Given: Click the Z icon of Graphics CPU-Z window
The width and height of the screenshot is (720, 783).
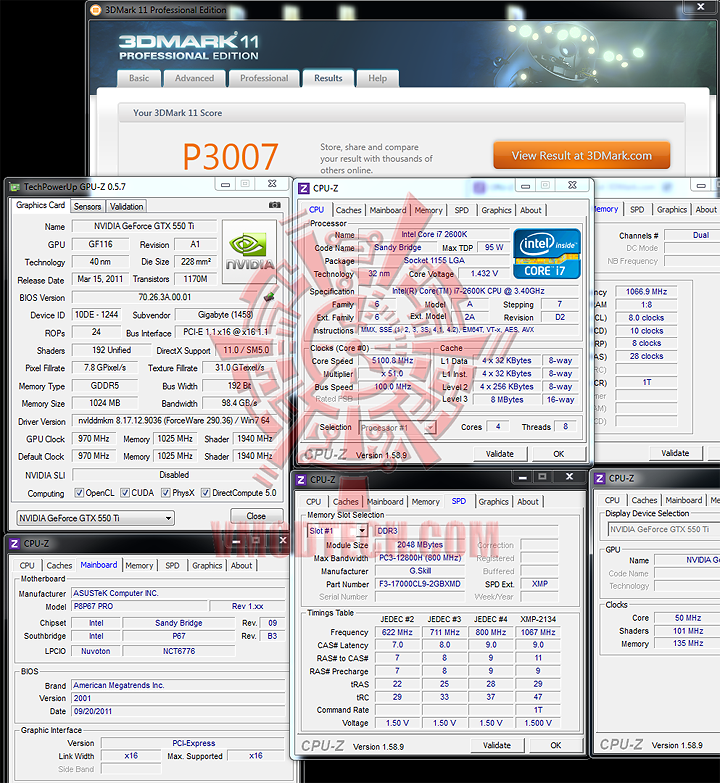Looking at the screenshot, I should tap(600, 478).
